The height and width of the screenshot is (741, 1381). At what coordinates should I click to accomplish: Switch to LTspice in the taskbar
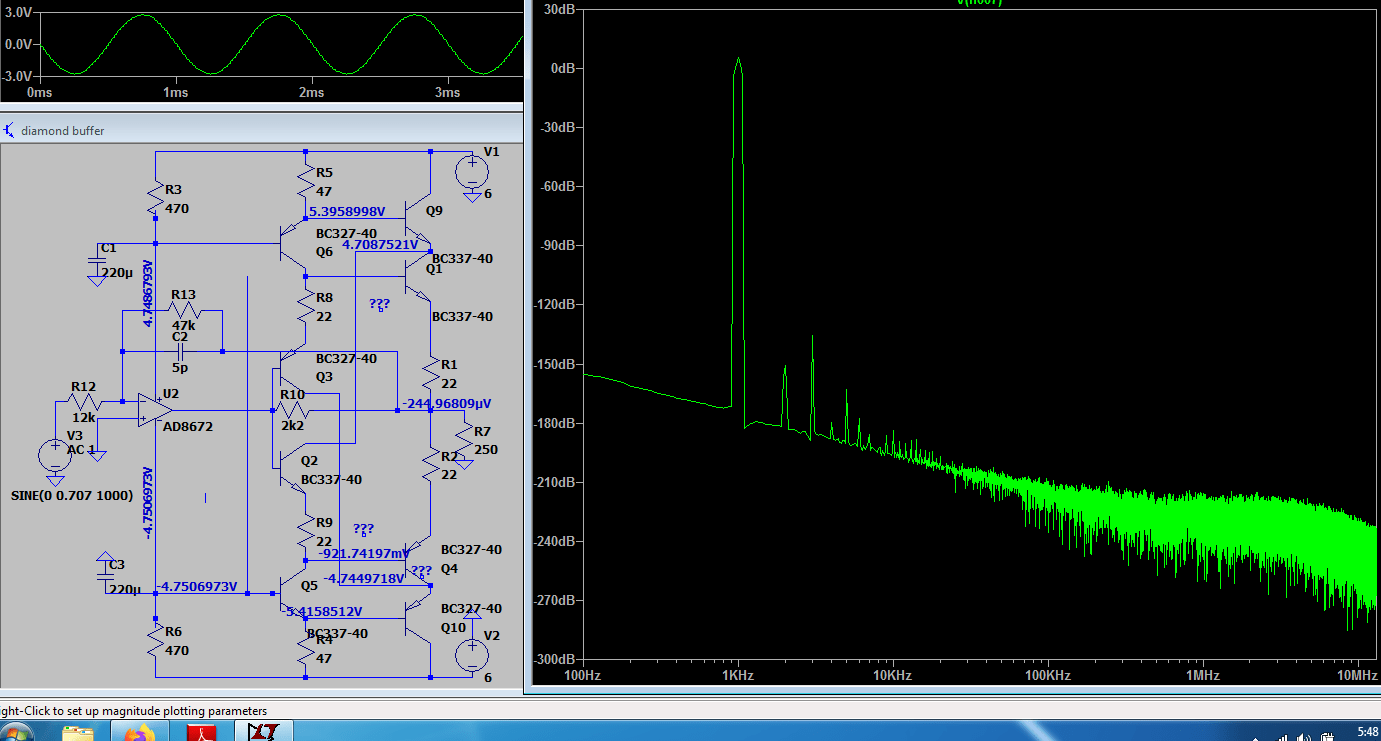pos(264,733)
